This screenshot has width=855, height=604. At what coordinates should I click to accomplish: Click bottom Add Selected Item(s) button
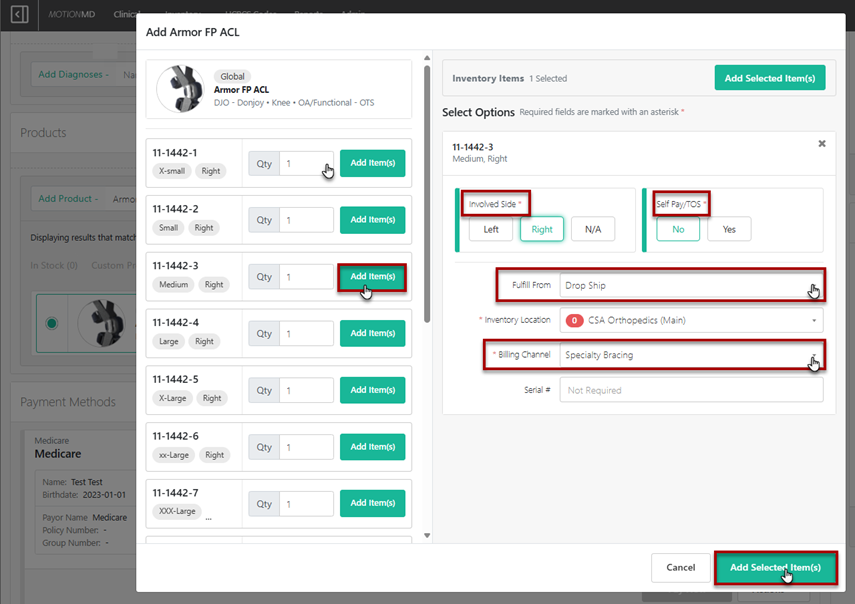click(775, 567)
